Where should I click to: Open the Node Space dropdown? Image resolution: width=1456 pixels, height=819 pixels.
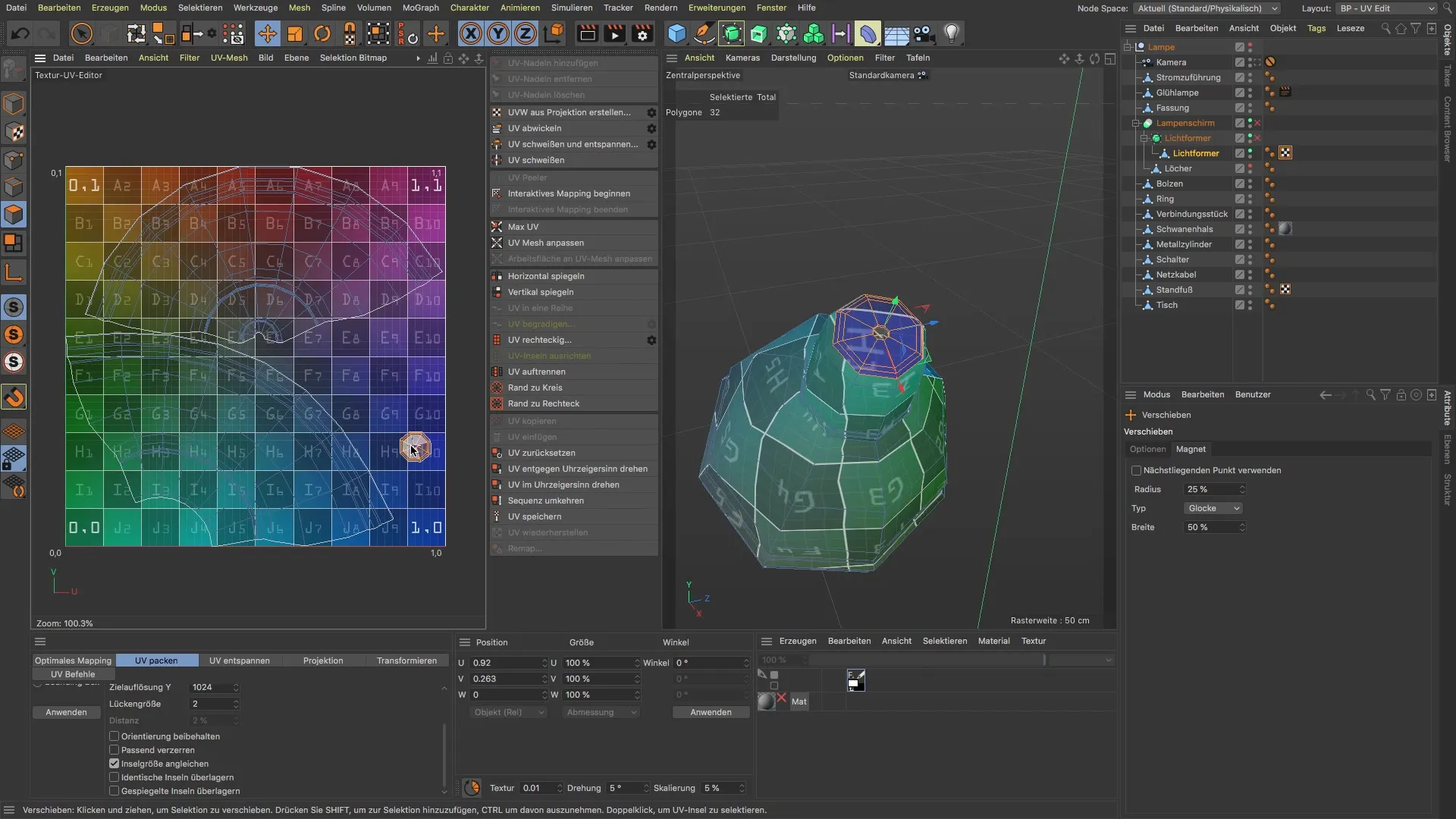tap(1207, 8)
